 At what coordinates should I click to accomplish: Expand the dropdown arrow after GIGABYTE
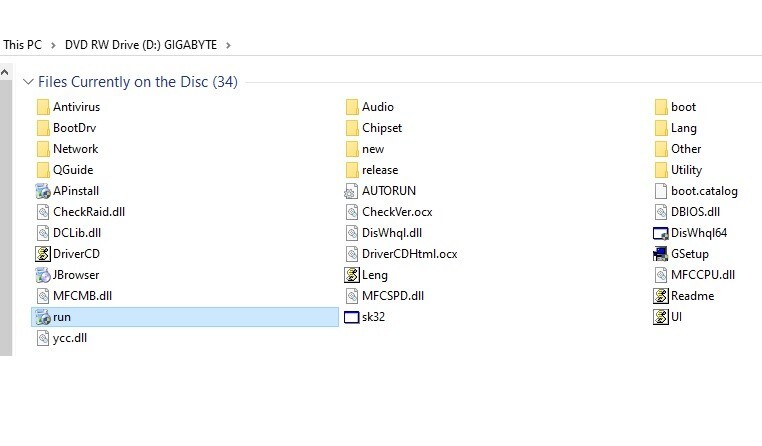pos(228,45)
